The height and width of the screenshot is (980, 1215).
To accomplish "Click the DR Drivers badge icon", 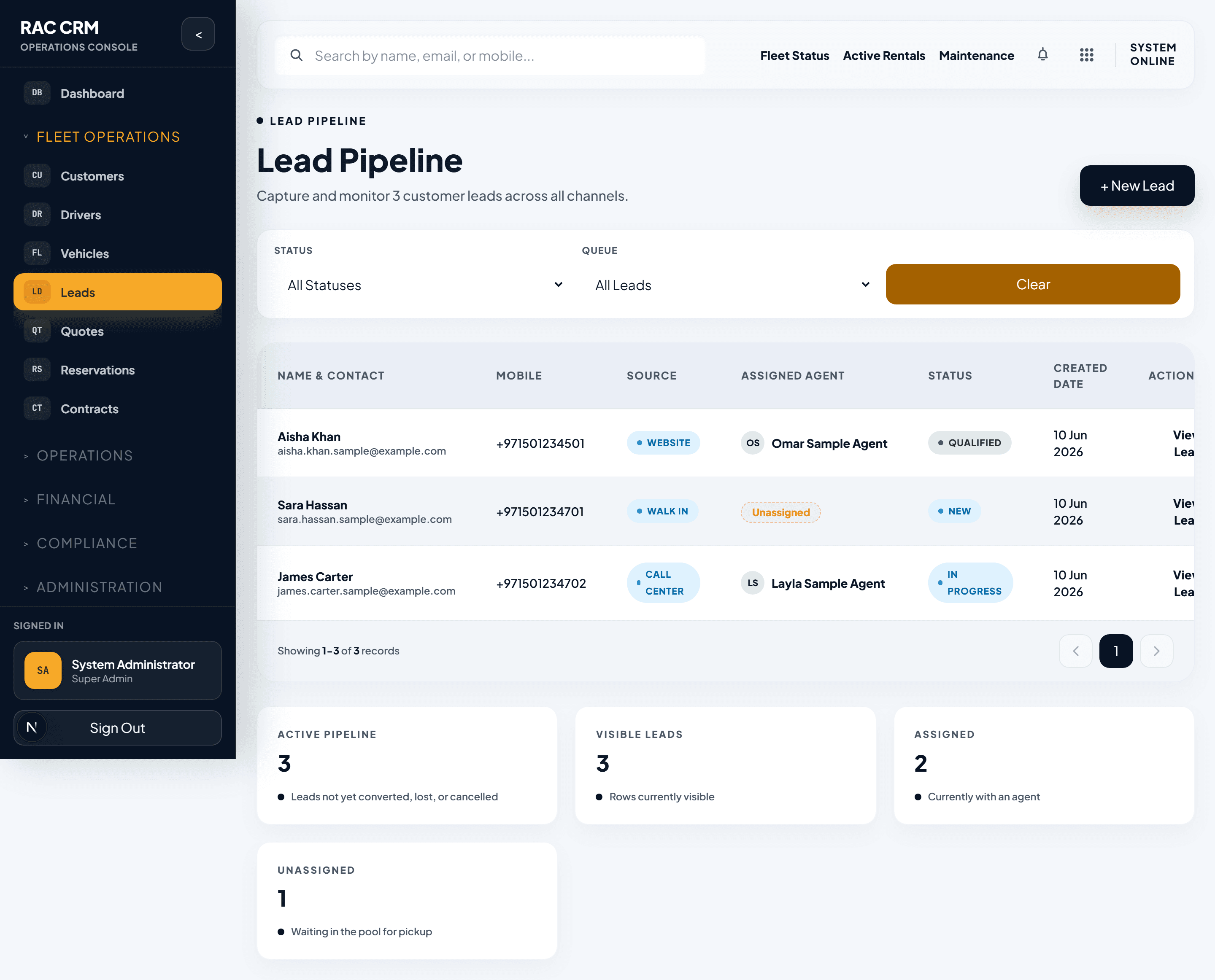I will pos(37,215).
